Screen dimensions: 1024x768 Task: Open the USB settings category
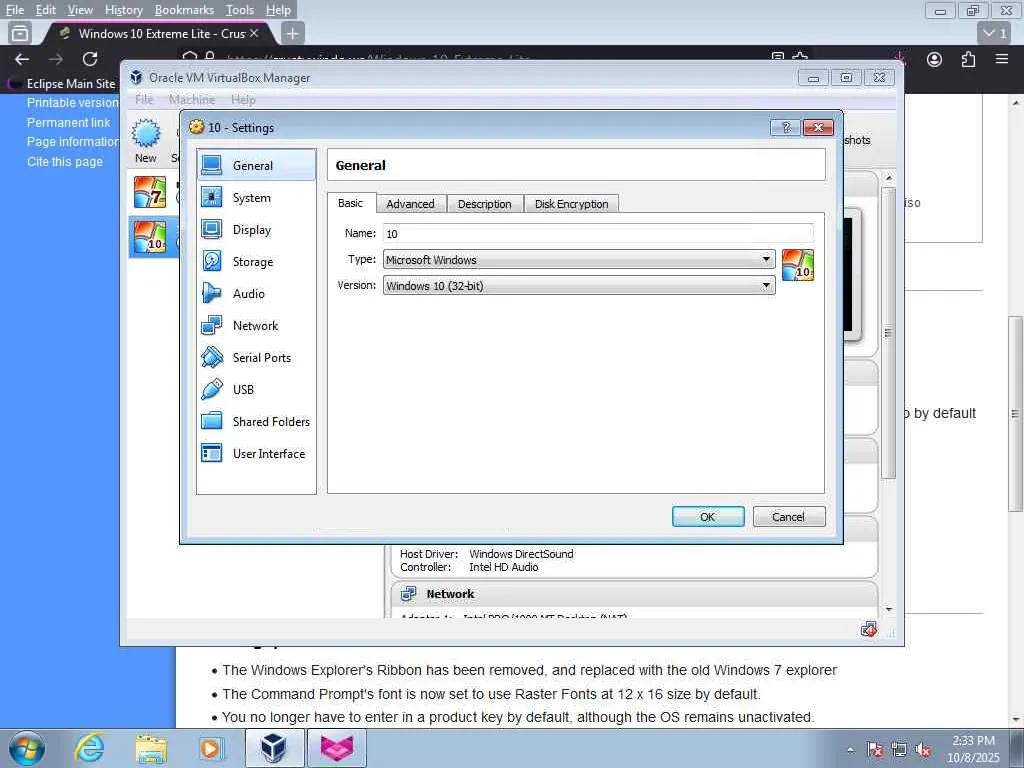click(256, 389)
